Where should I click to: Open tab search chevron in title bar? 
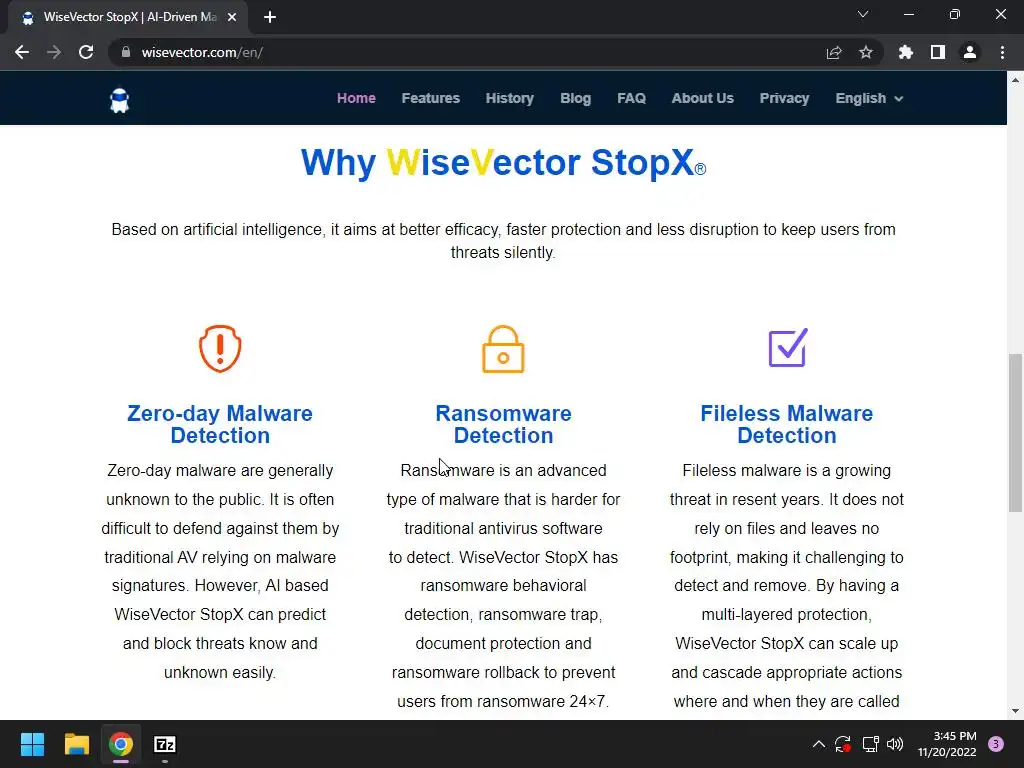[x=863, y=14]
